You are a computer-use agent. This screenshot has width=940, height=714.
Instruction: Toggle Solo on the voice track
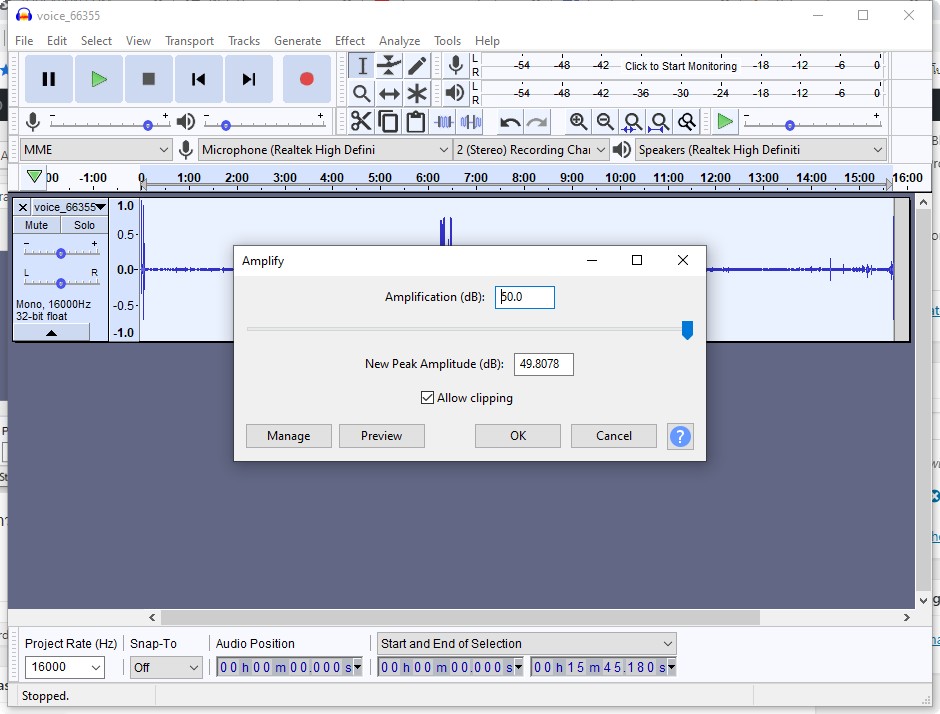(x=84, y=225)
